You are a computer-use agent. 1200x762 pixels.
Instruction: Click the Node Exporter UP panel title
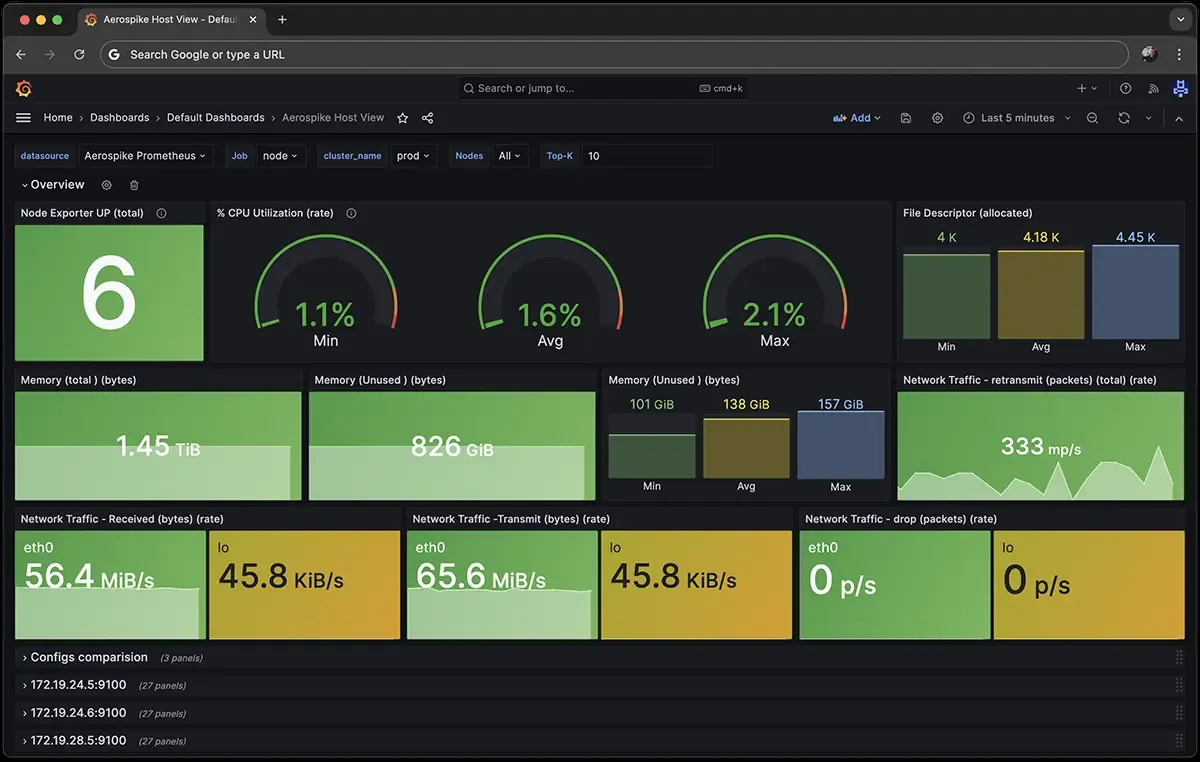pyautogui.click(x=82, y=213)
